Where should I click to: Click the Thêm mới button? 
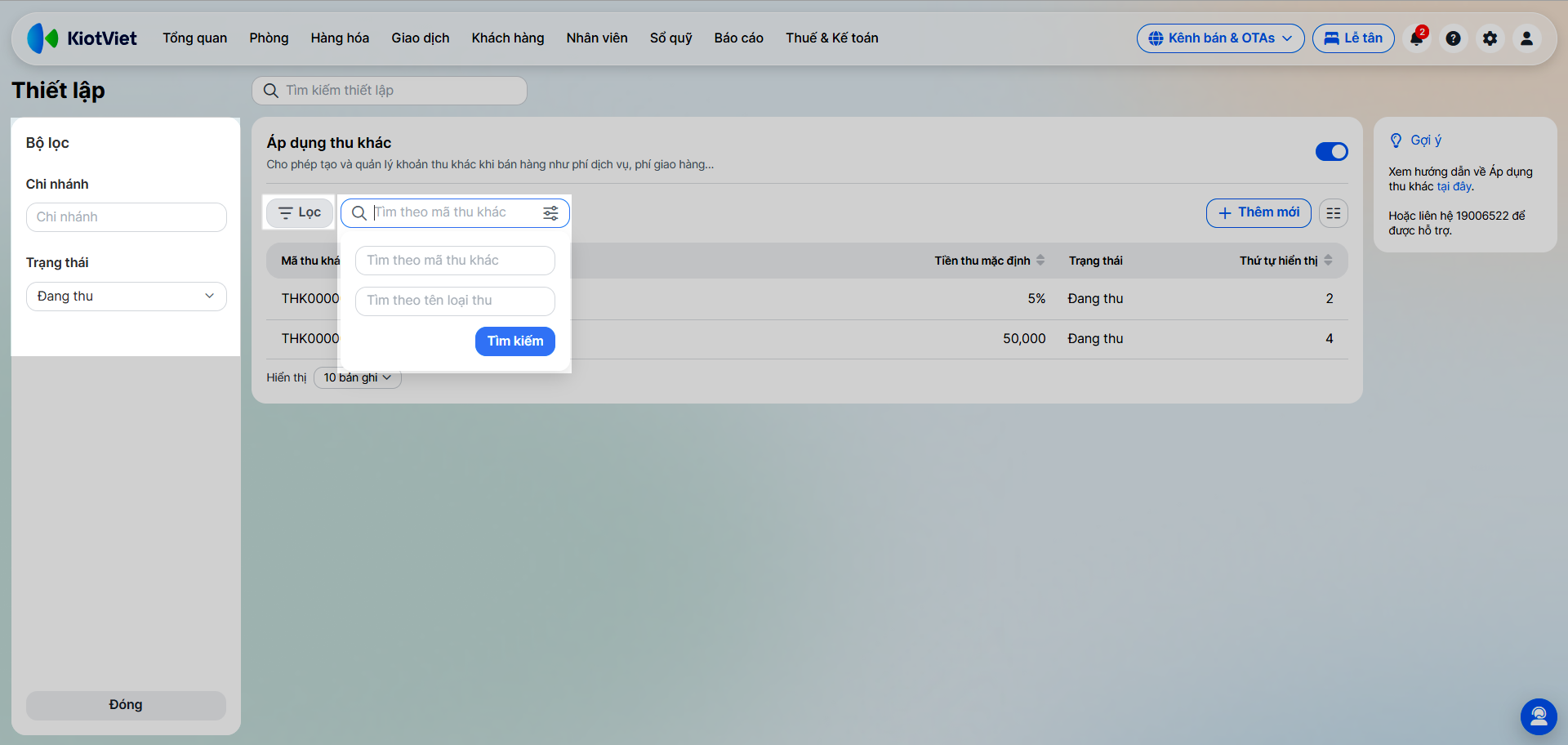point(1258,213)
